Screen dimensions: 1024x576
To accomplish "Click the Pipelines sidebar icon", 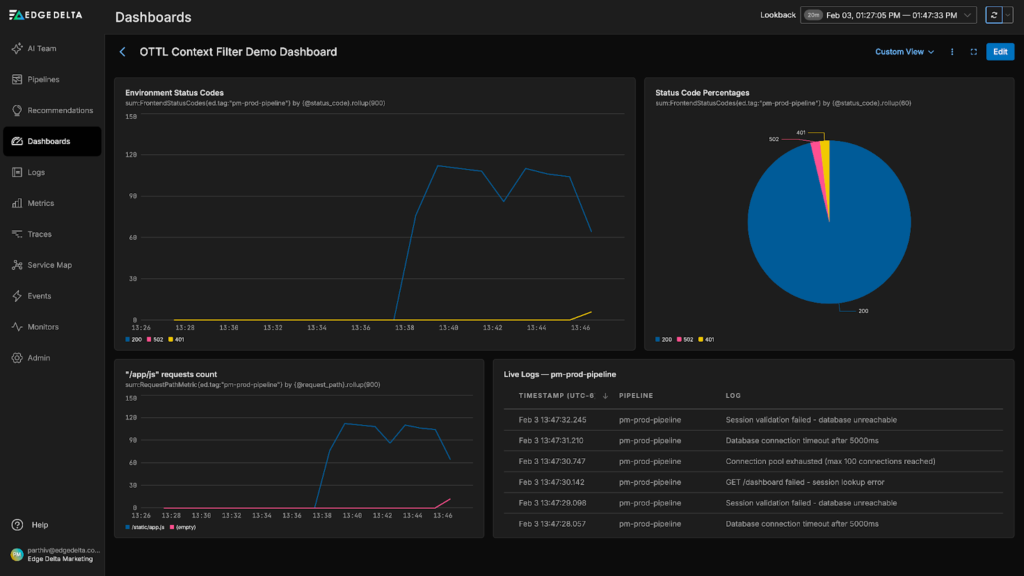I will point(18,79).
